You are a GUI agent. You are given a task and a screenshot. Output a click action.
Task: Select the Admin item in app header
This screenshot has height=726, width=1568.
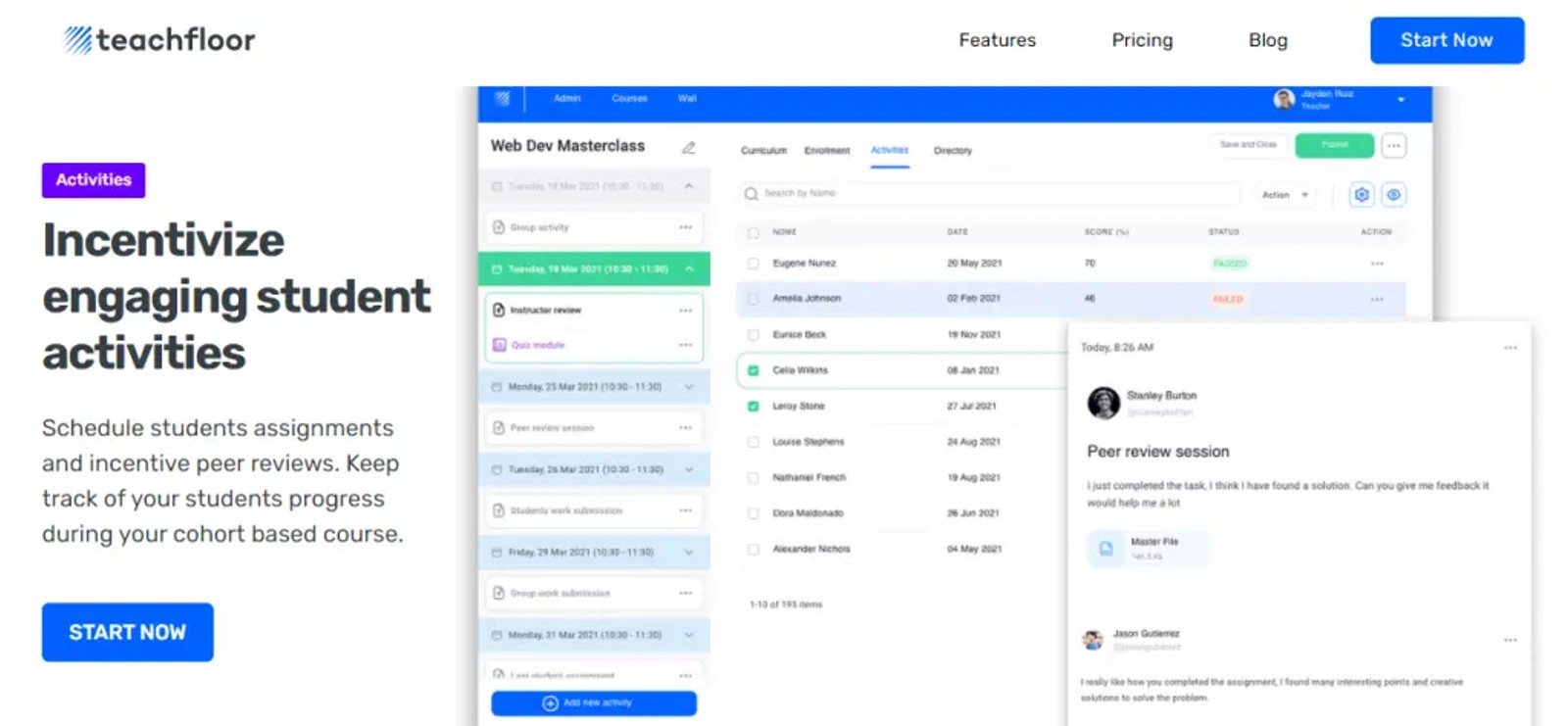(566, 98)
